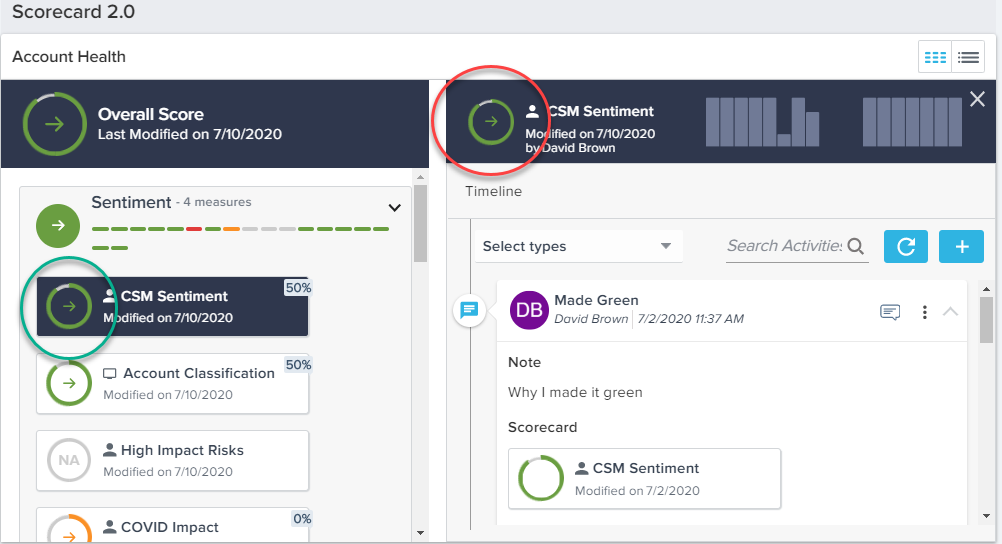Click the search magnifier icon
Screen dimensions: 1002x544
pyautogui.click(x=856, y=246)
